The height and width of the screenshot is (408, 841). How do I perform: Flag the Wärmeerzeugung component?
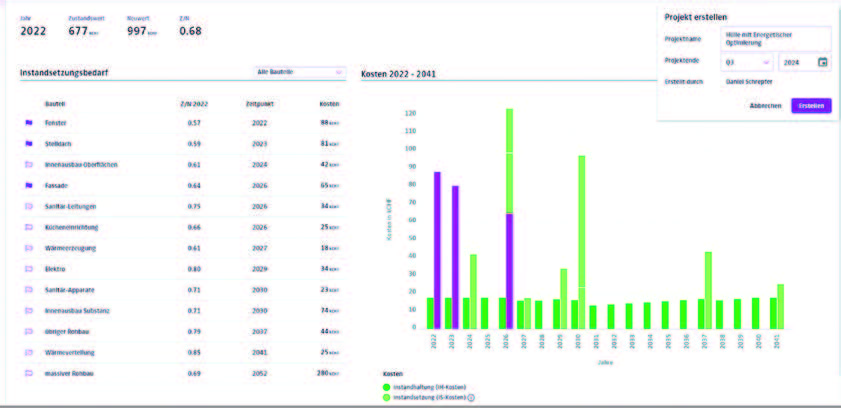click(x=29, y=248)
